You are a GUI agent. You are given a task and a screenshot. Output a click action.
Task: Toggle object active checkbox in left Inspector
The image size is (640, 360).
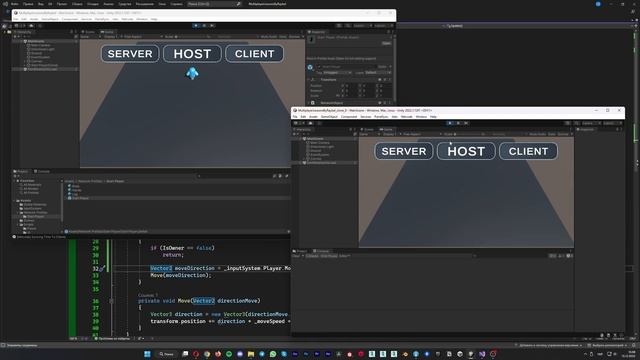(320, 67)
